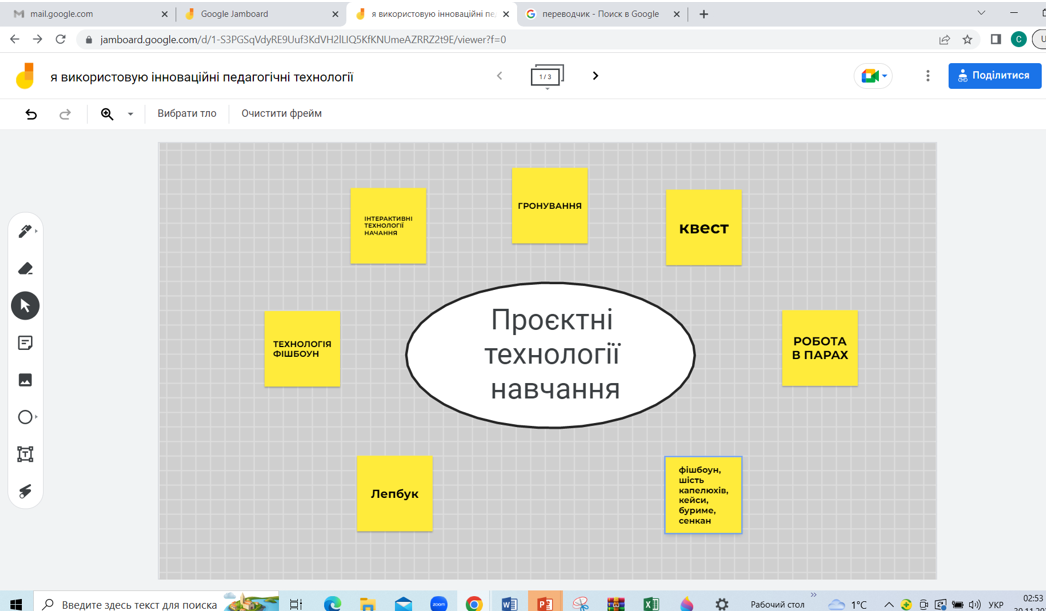Add a sticky note from sidebar

pos(25,343)
